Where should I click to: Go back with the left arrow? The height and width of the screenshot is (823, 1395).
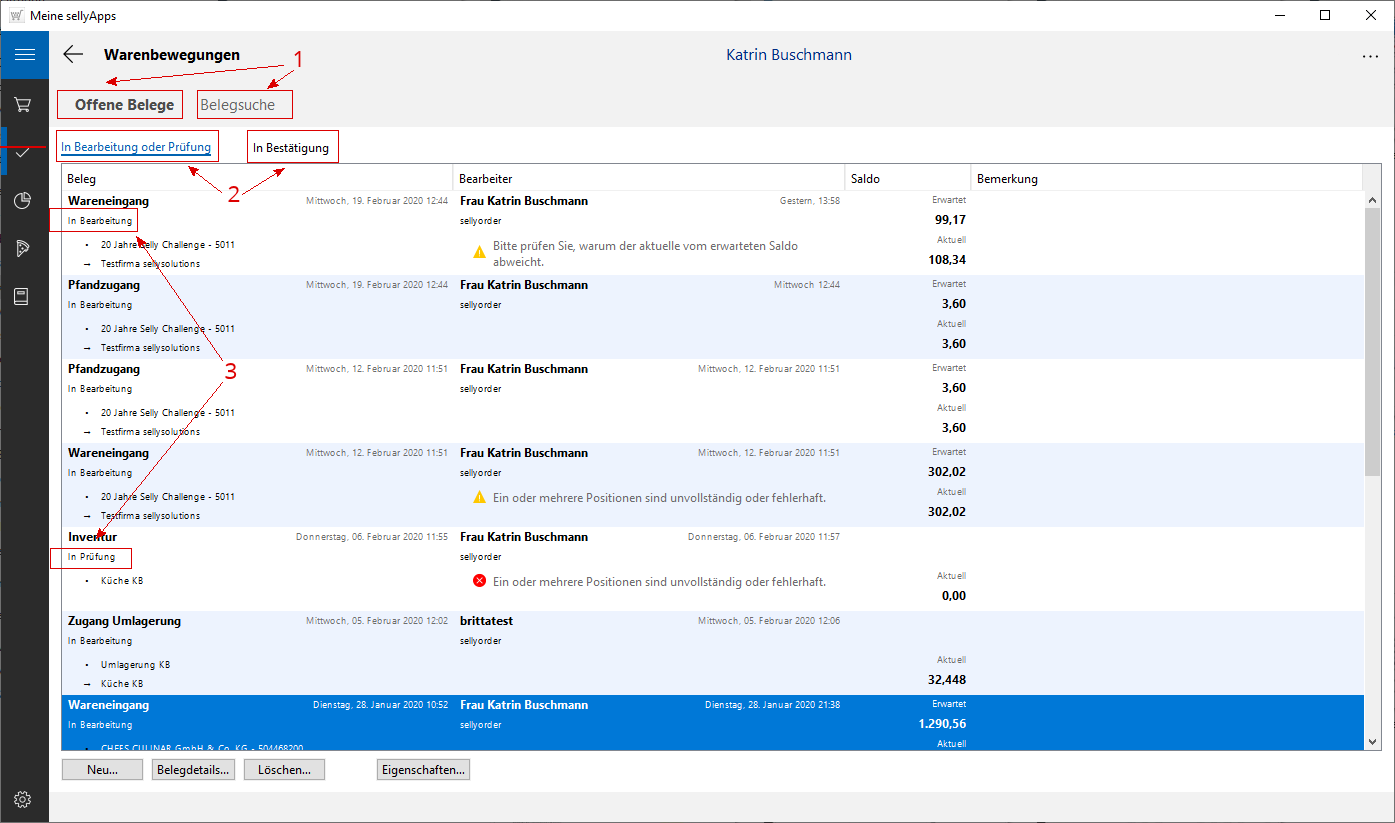[73, 55]
